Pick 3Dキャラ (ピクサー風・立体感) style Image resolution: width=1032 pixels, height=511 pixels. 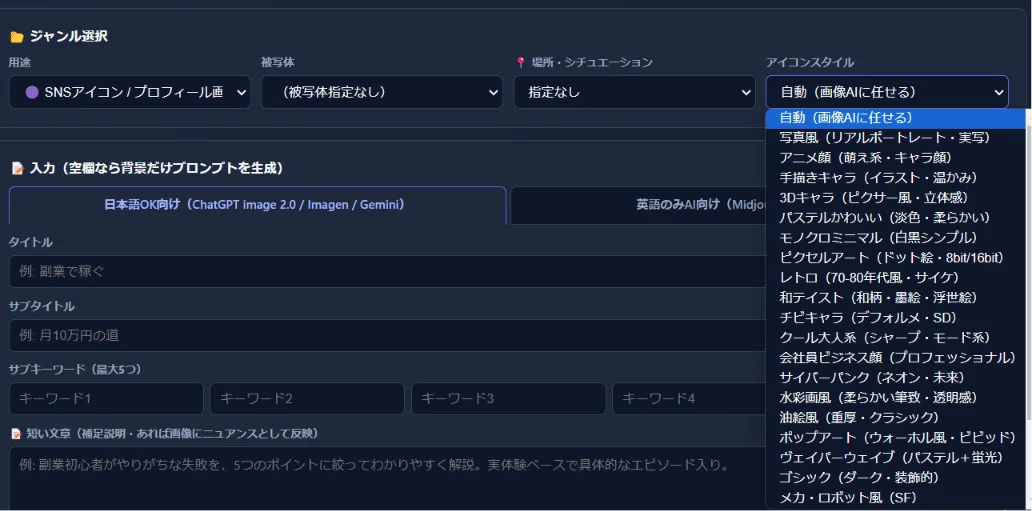pyautogui.click(x=895, y=198)
